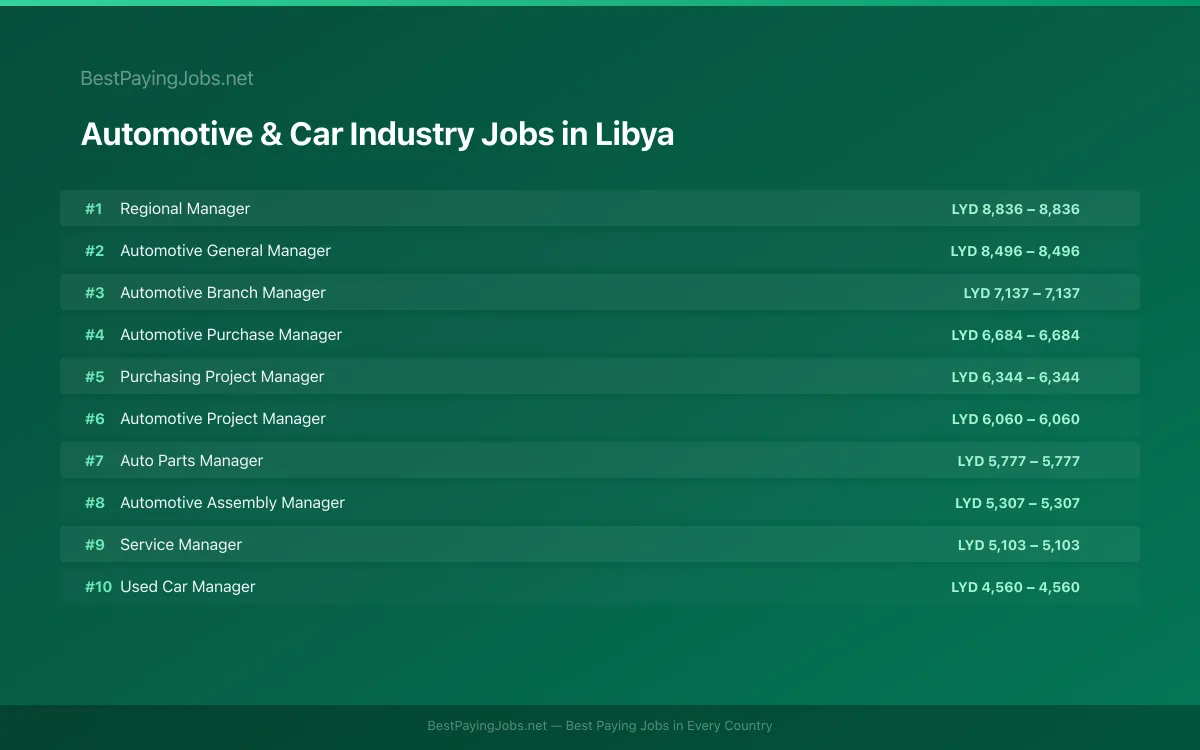This screenshot has width=1200, height=750.
Task: Select the Auto Parts Manager label
Action: pyautogui.click(x=192, y=461)
